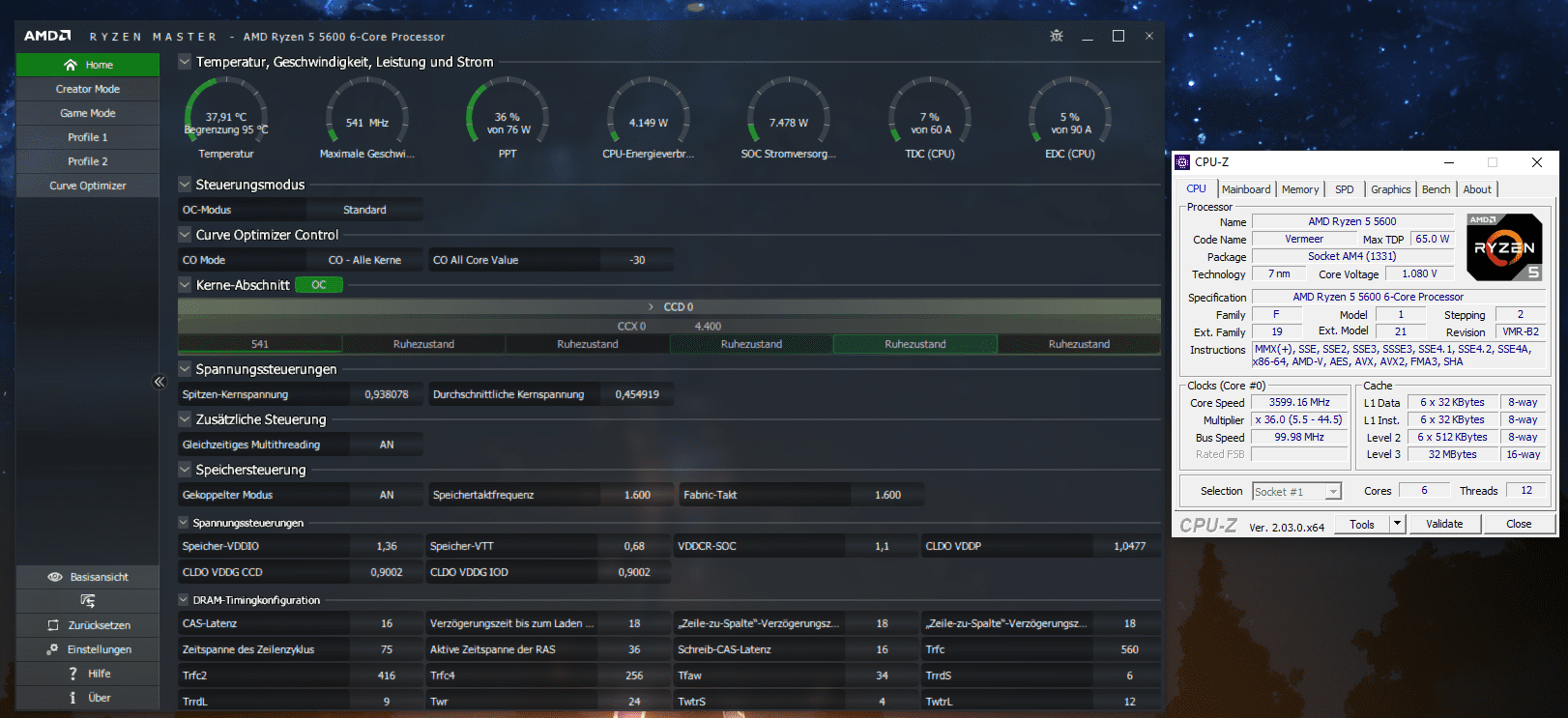Select Profile 1 in the sidebar
The image size is (1568, 718).
click(x=88, y=137)
